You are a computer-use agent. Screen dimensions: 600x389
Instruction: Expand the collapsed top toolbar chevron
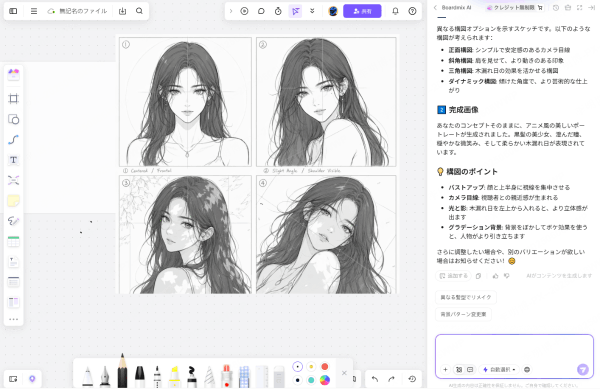[231, 11]
